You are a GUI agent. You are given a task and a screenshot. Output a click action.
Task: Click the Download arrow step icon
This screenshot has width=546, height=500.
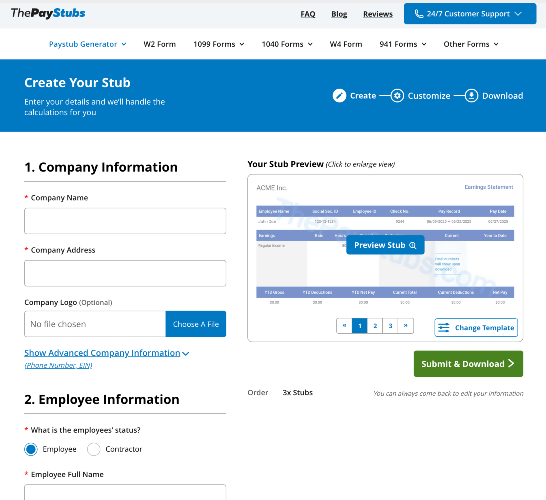[x=471, y=95]
